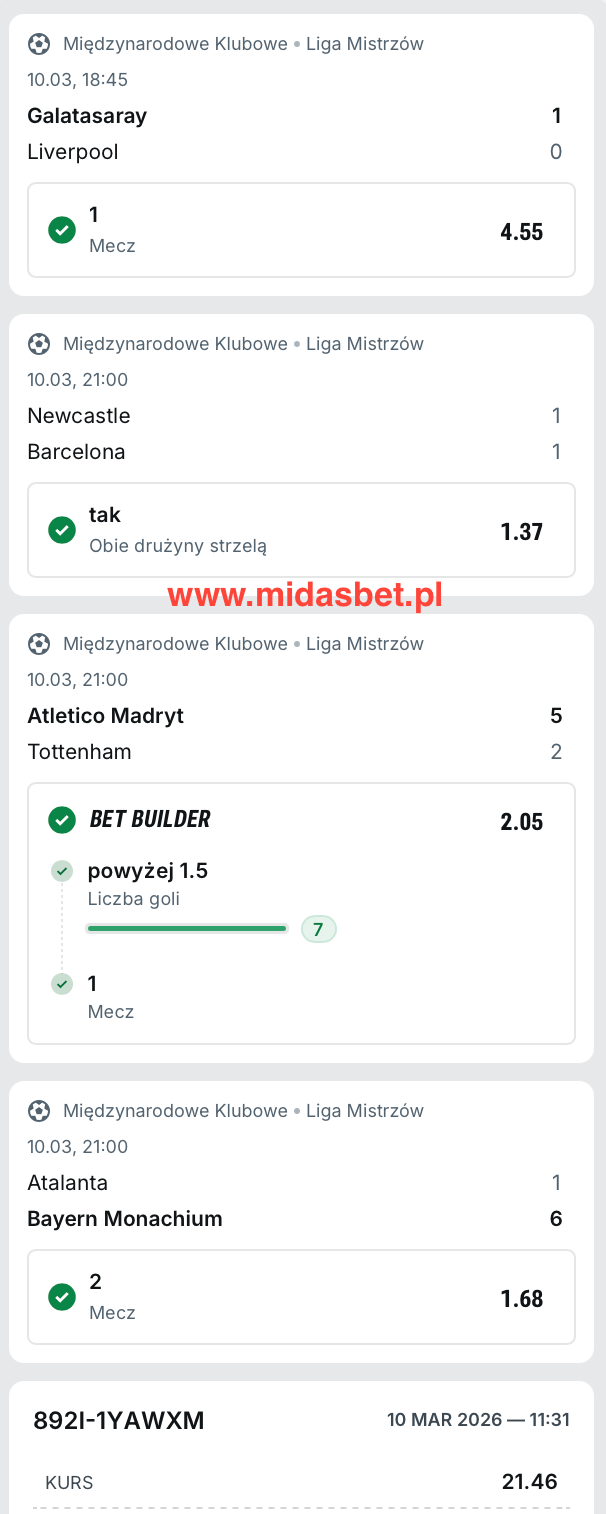Select Bayern Monachium team name
Viewport: 606px width, 1514px height.
click(125, 1219)
